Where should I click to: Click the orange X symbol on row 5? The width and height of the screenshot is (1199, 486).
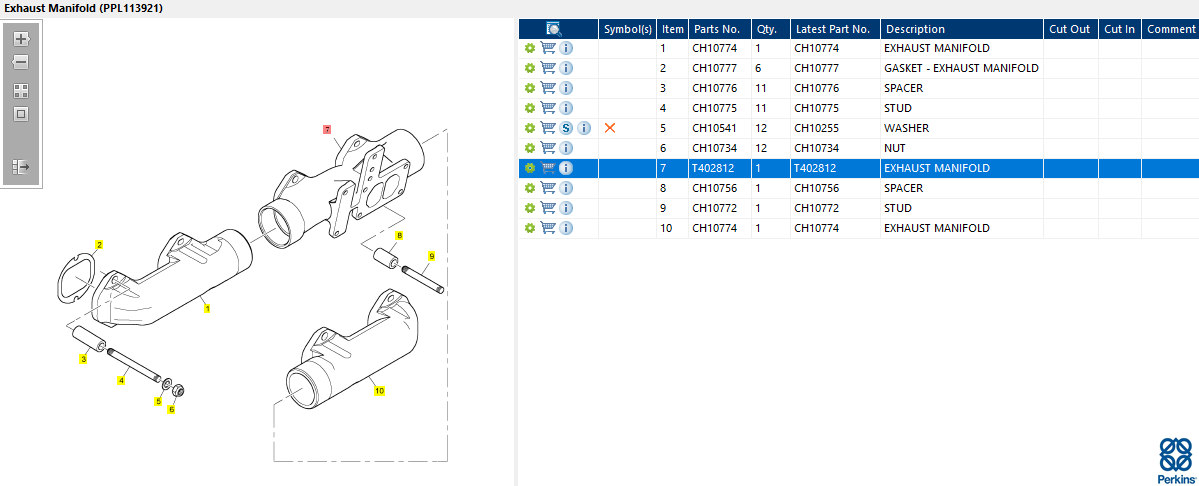610,128
